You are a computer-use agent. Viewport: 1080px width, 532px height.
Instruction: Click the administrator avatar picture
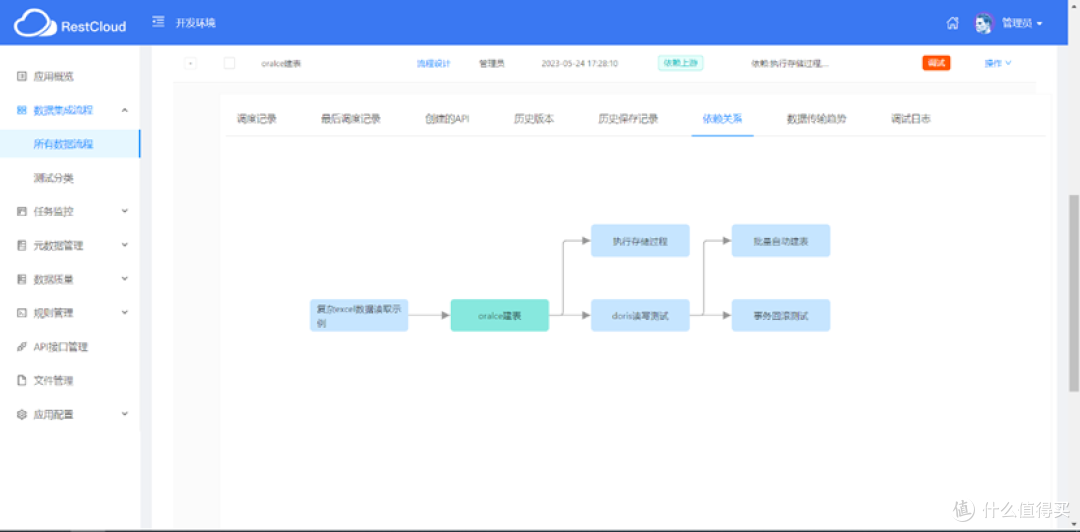[984, 23]
